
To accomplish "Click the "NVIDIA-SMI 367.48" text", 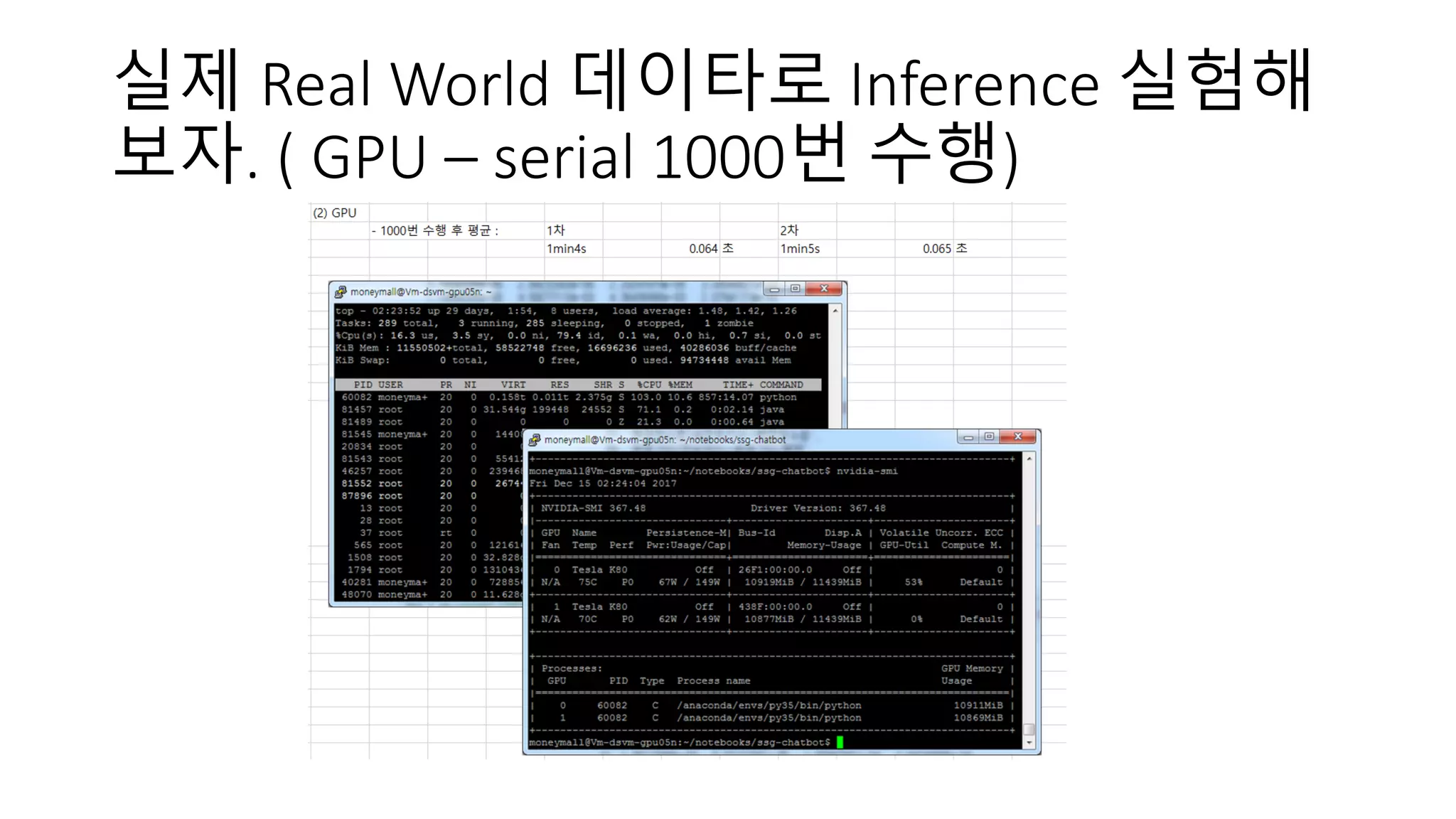I will click(x=593, y=508).
